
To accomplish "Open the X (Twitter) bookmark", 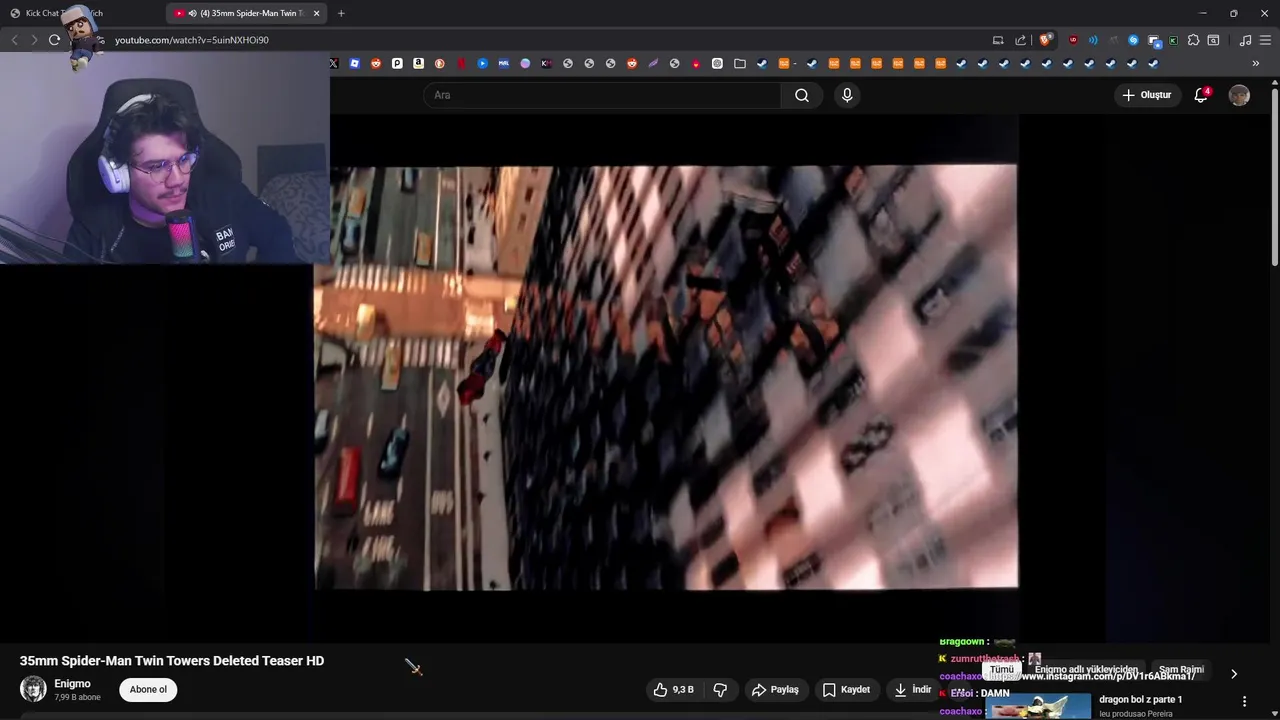I will 334,63.
